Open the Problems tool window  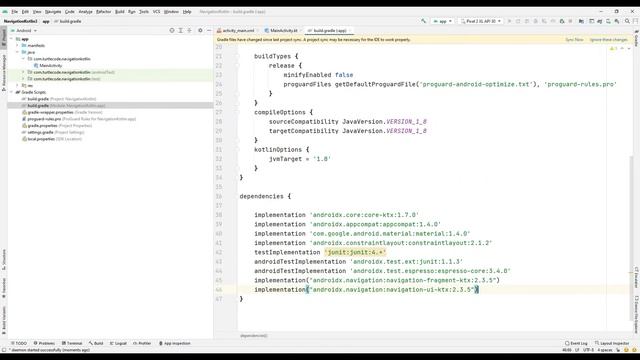tap(44, 343)
